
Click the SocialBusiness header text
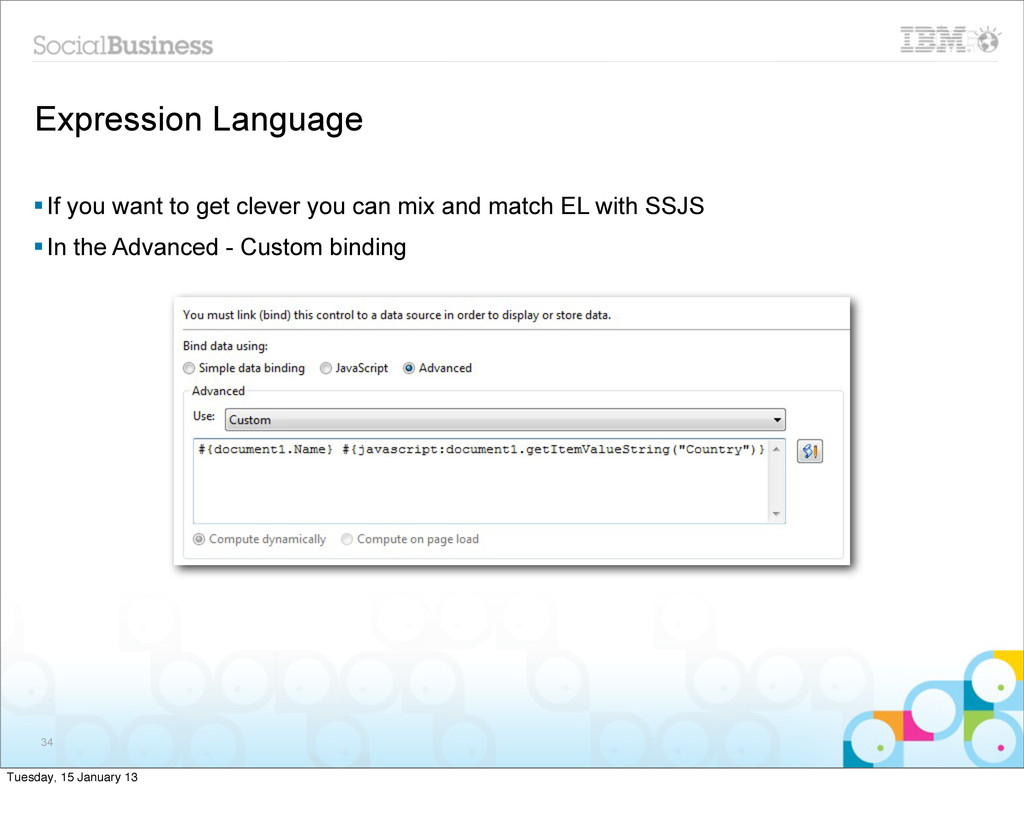(x=123, y=45)
